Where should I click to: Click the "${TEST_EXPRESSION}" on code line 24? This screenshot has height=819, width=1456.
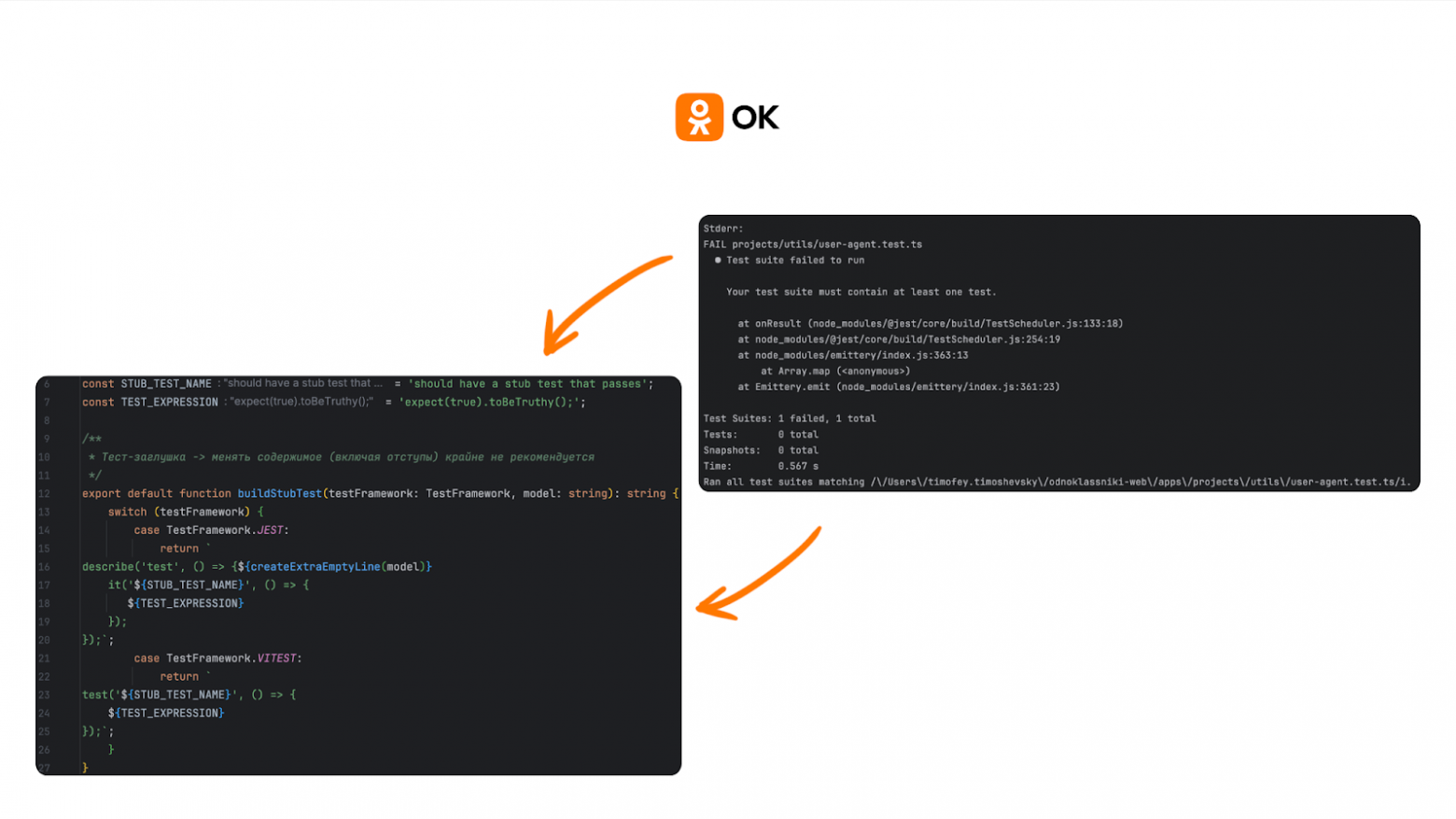click(x=166, y=713)
